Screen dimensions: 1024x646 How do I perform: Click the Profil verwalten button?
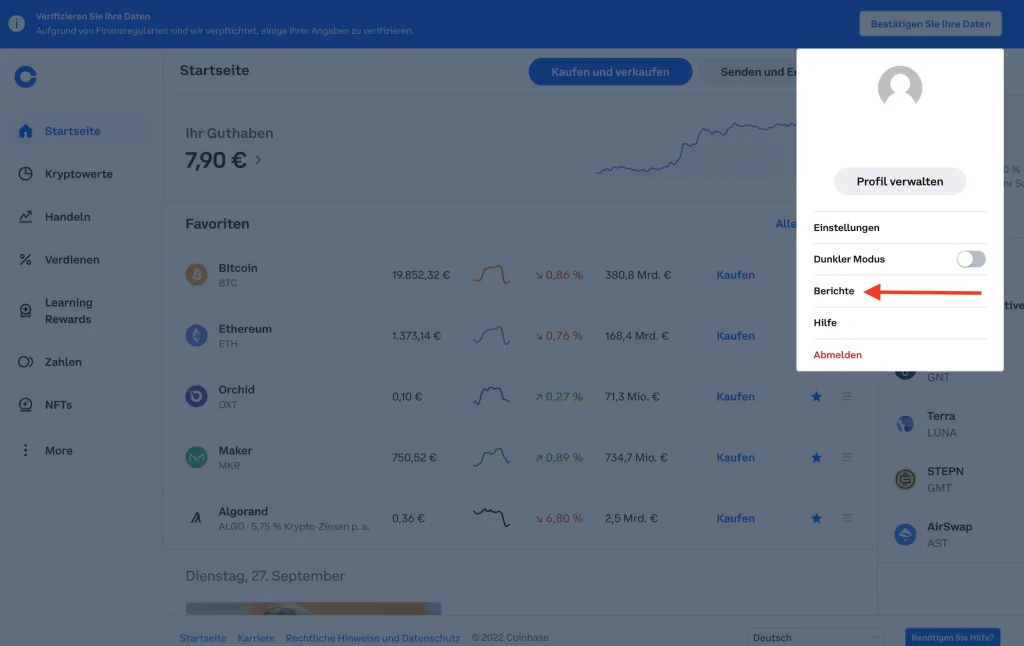[x=899, y=181]
